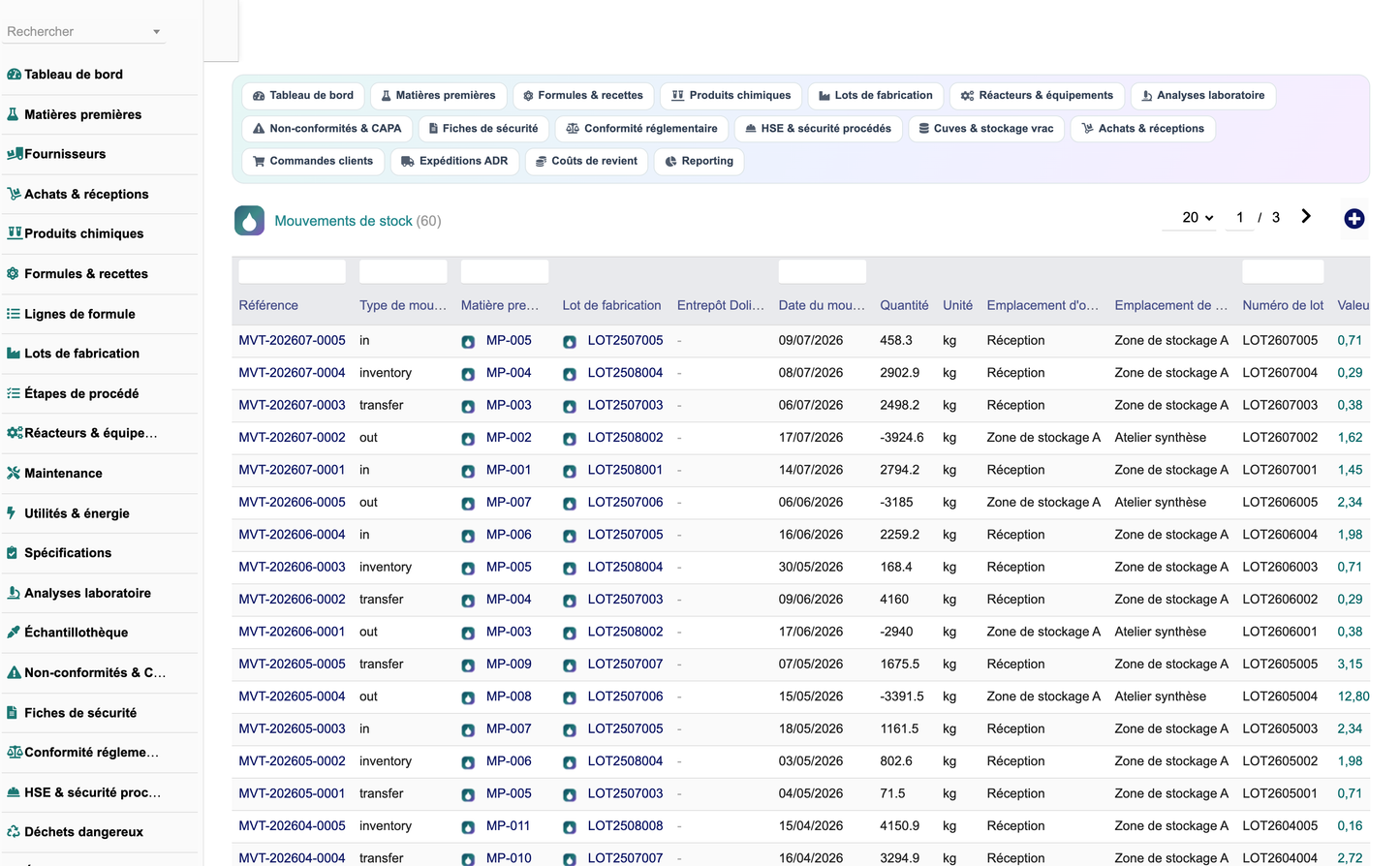Click the Tableau de bord sidebar icon
The width and height of the screenshot is (1400, 866).
(14, 75)
